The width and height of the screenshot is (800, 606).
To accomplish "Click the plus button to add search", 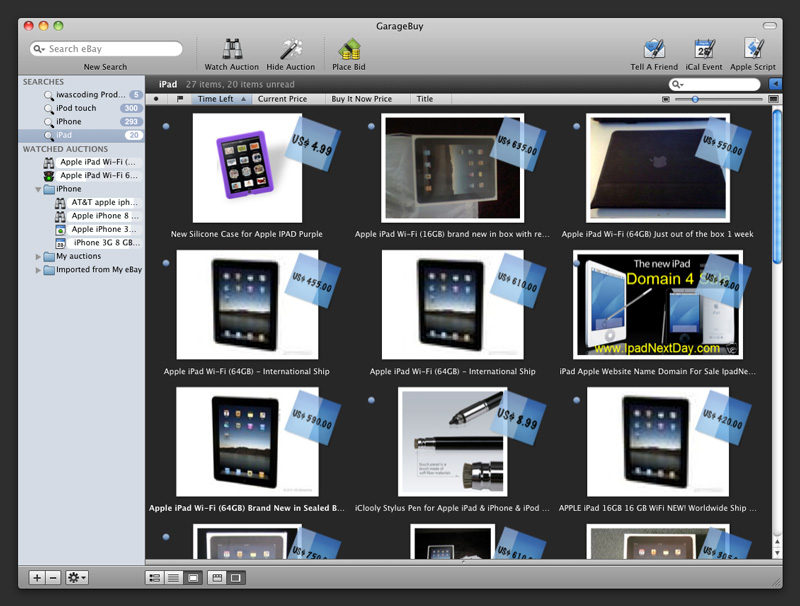I will [x=37, y=577].
